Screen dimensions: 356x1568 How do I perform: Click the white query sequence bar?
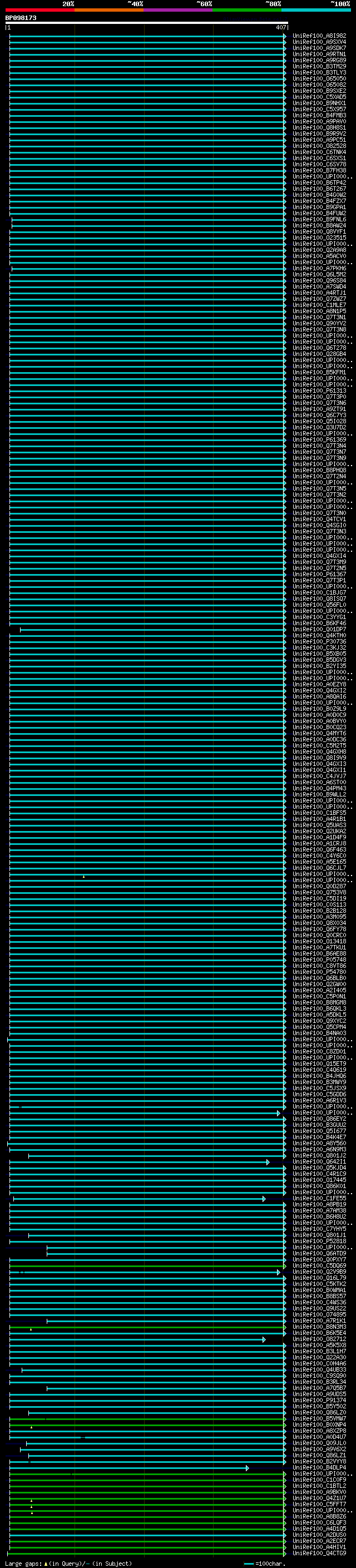click(x=147, y=22)
